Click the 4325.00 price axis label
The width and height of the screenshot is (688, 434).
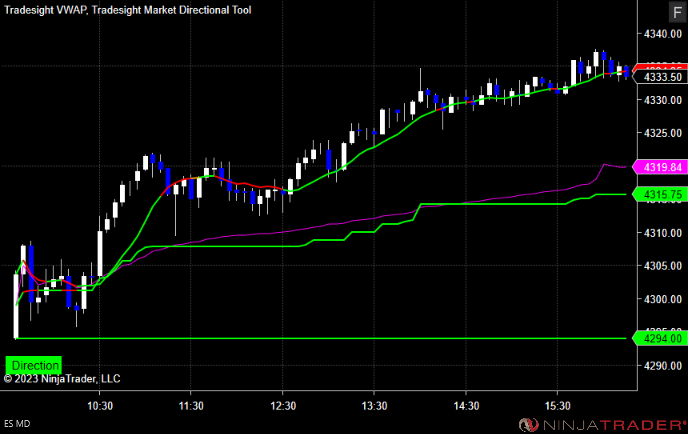[663, 133]
